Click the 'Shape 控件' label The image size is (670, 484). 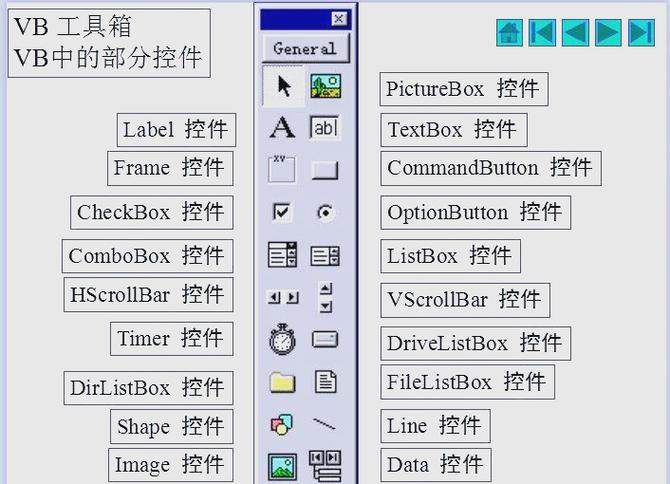pos(172,426)
